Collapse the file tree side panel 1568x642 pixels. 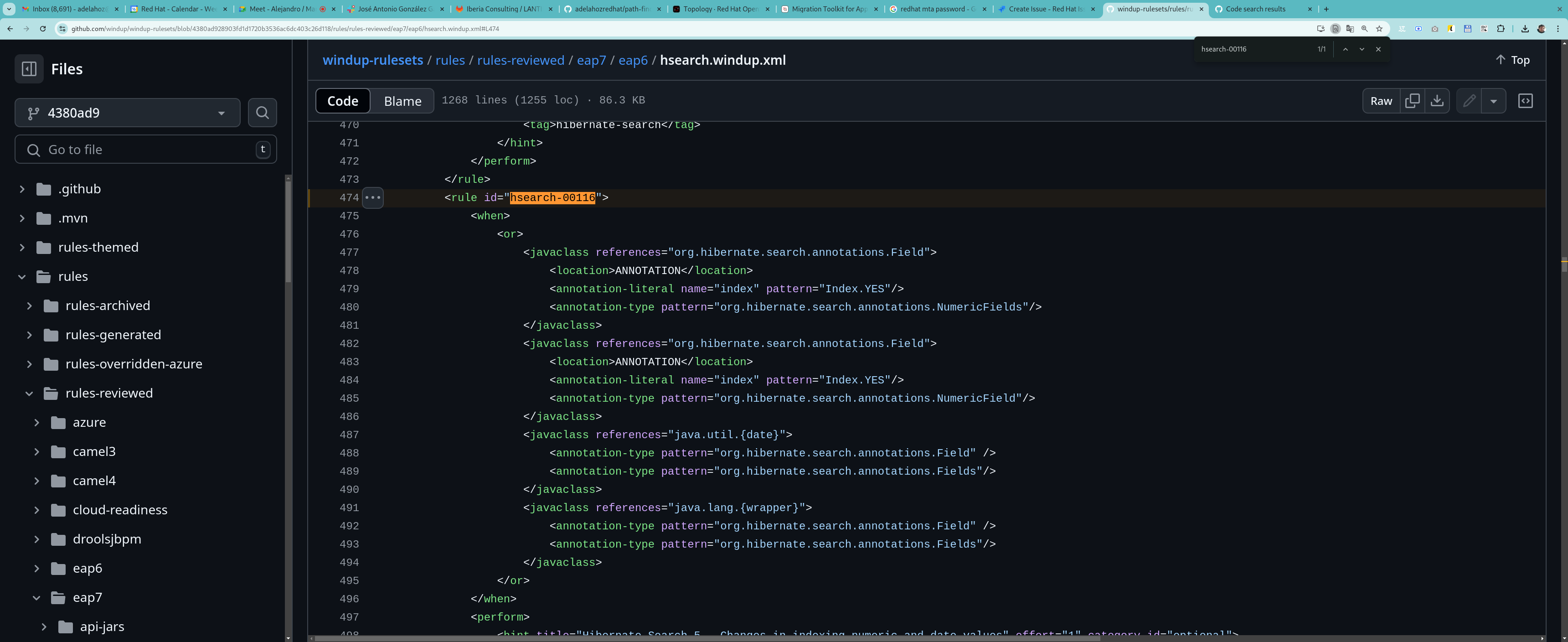[x=29, y=69]
